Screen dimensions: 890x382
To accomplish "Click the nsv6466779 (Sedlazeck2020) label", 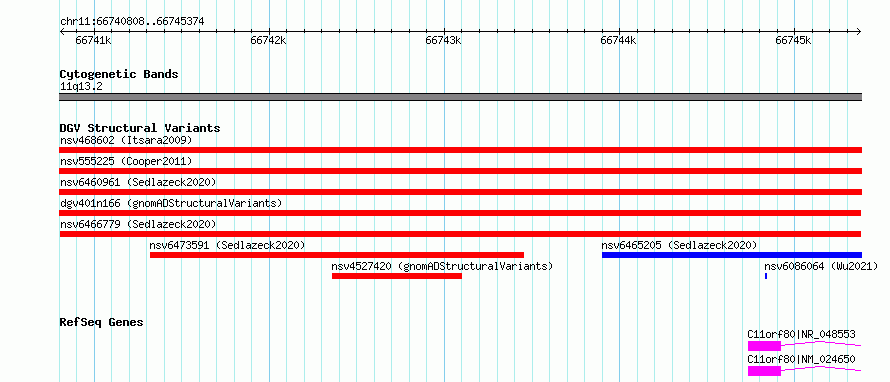I will pyautogui.click(x=138, y=224).
